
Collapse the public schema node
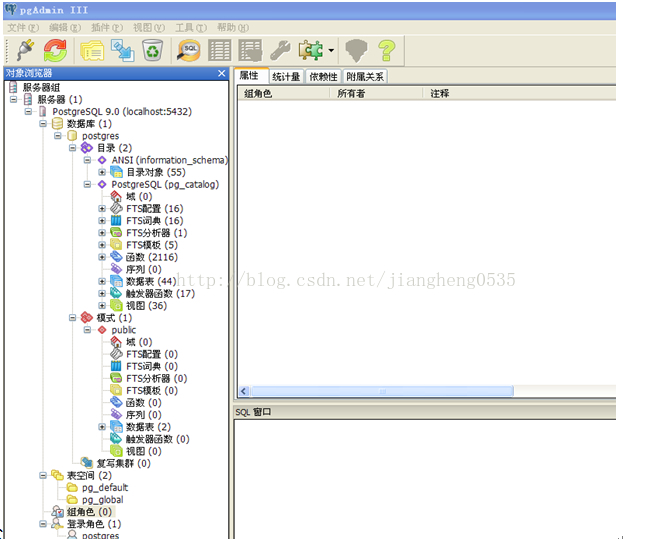tap(87, 330)
